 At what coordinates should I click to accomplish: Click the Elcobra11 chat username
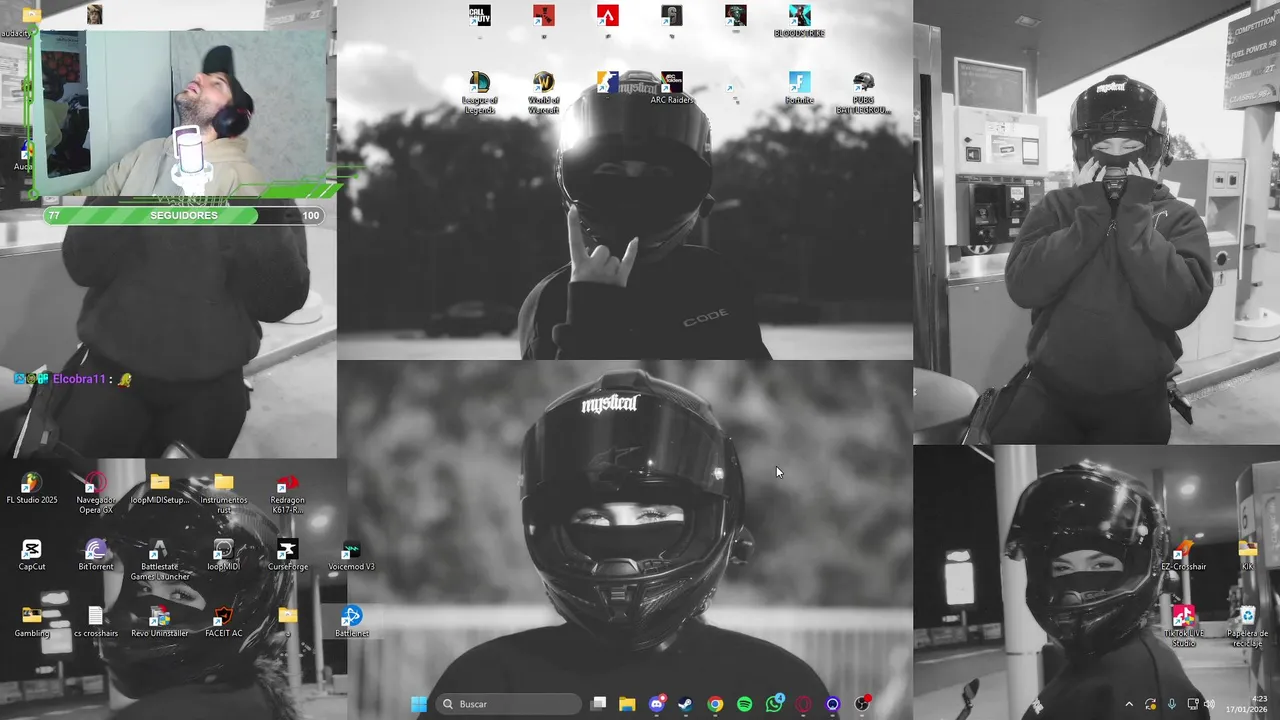pos(79,379)
